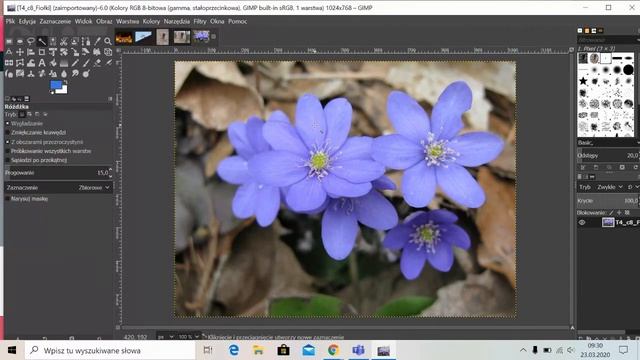Toggle the Wygładzanie checkbox
The image size is (640, 360).
[7, 123]
